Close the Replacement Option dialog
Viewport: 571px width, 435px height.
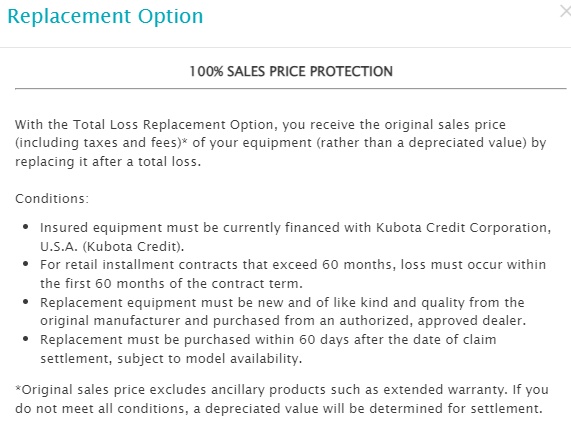pyautogui.click(x=566, y=12)
